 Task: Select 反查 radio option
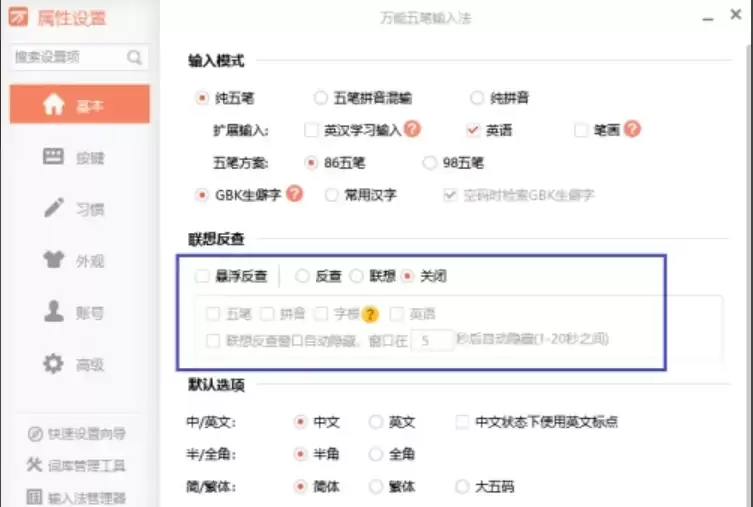[302, 276]
